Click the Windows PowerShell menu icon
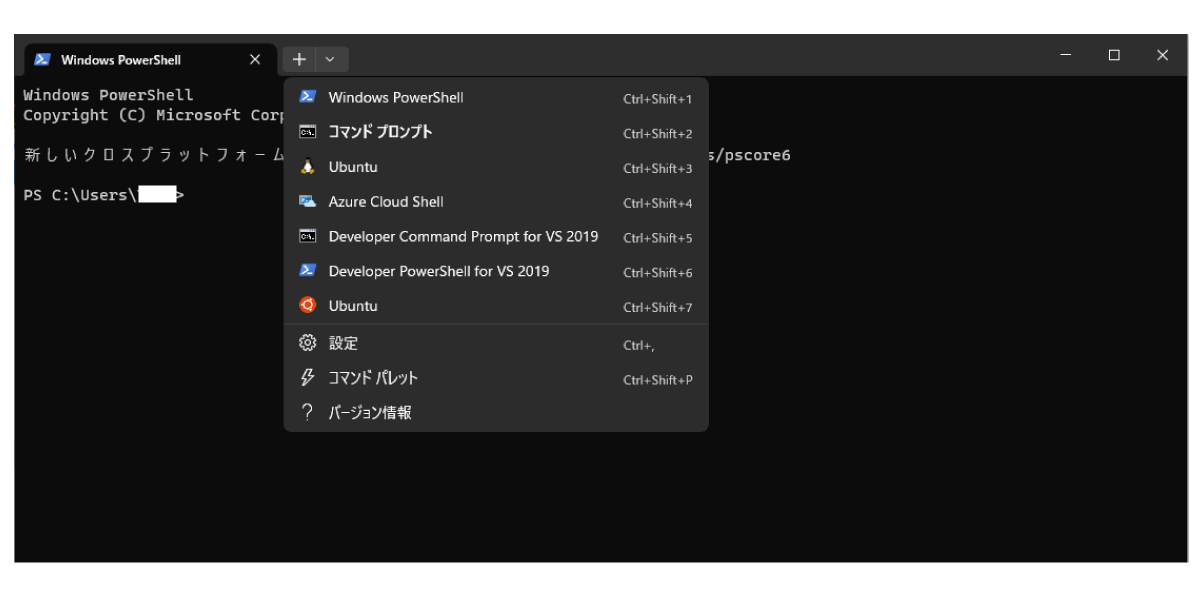The width and height of the screenshot is (1200, 600). (x=308, y=97)
